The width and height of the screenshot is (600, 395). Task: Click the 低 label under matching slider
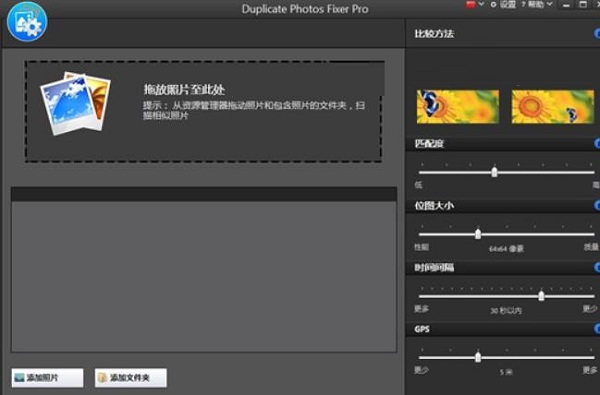418,185
